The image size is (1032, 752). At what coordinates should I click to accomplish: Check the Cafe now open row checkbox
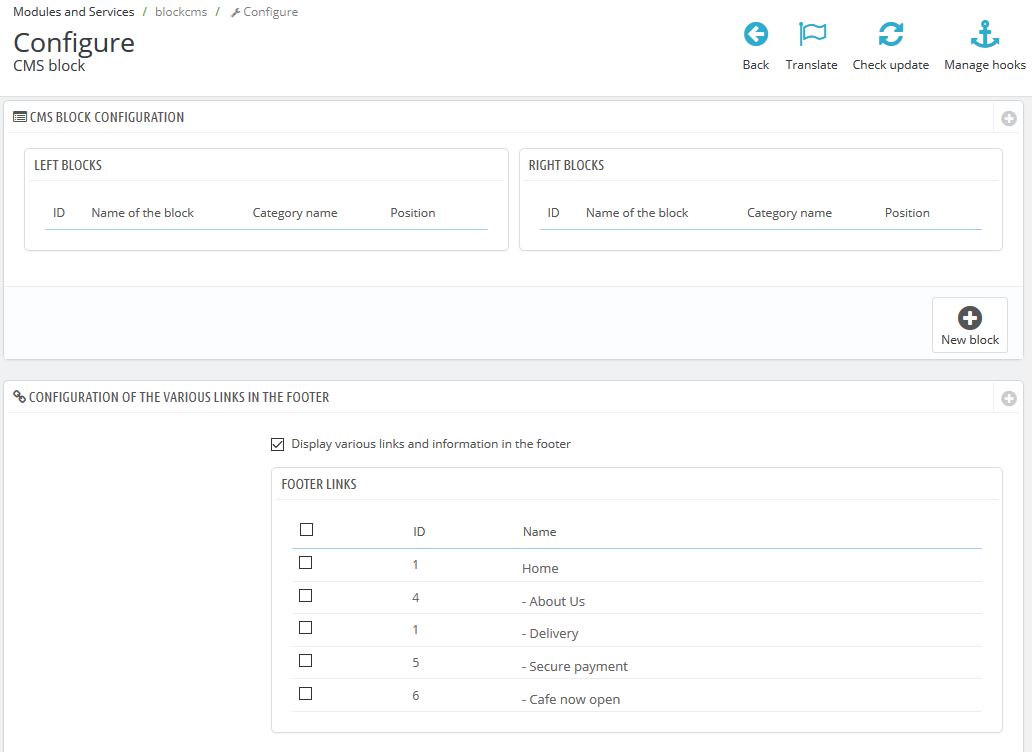click(305, 693)
